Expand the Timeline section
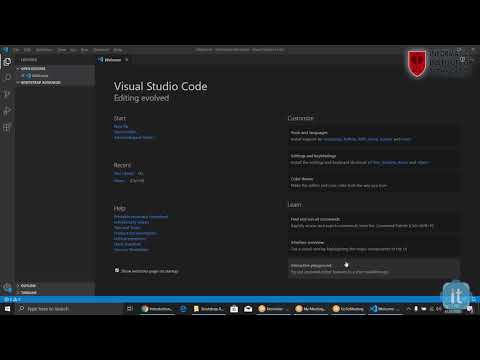The height and width of the screenshot is (360, 480). pos(55,292)
